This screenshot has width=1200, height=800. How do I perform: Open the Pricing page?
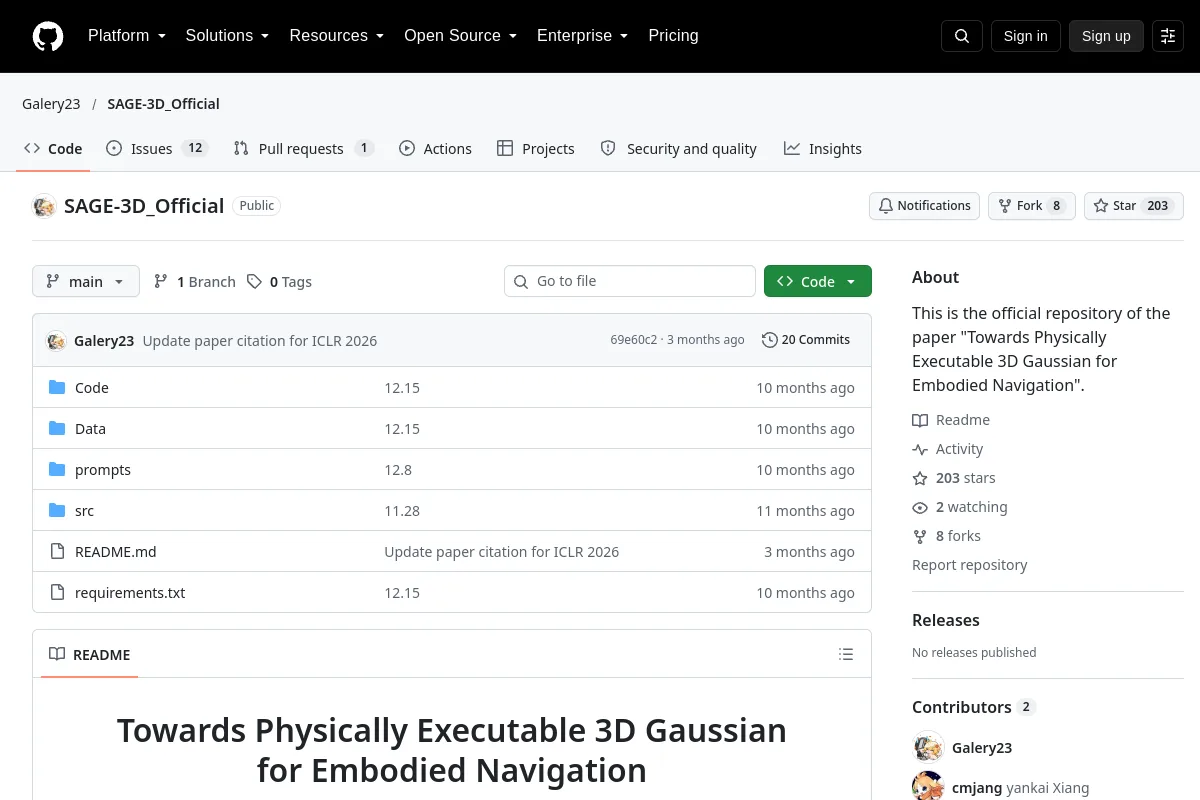click(x=673, y=36)
